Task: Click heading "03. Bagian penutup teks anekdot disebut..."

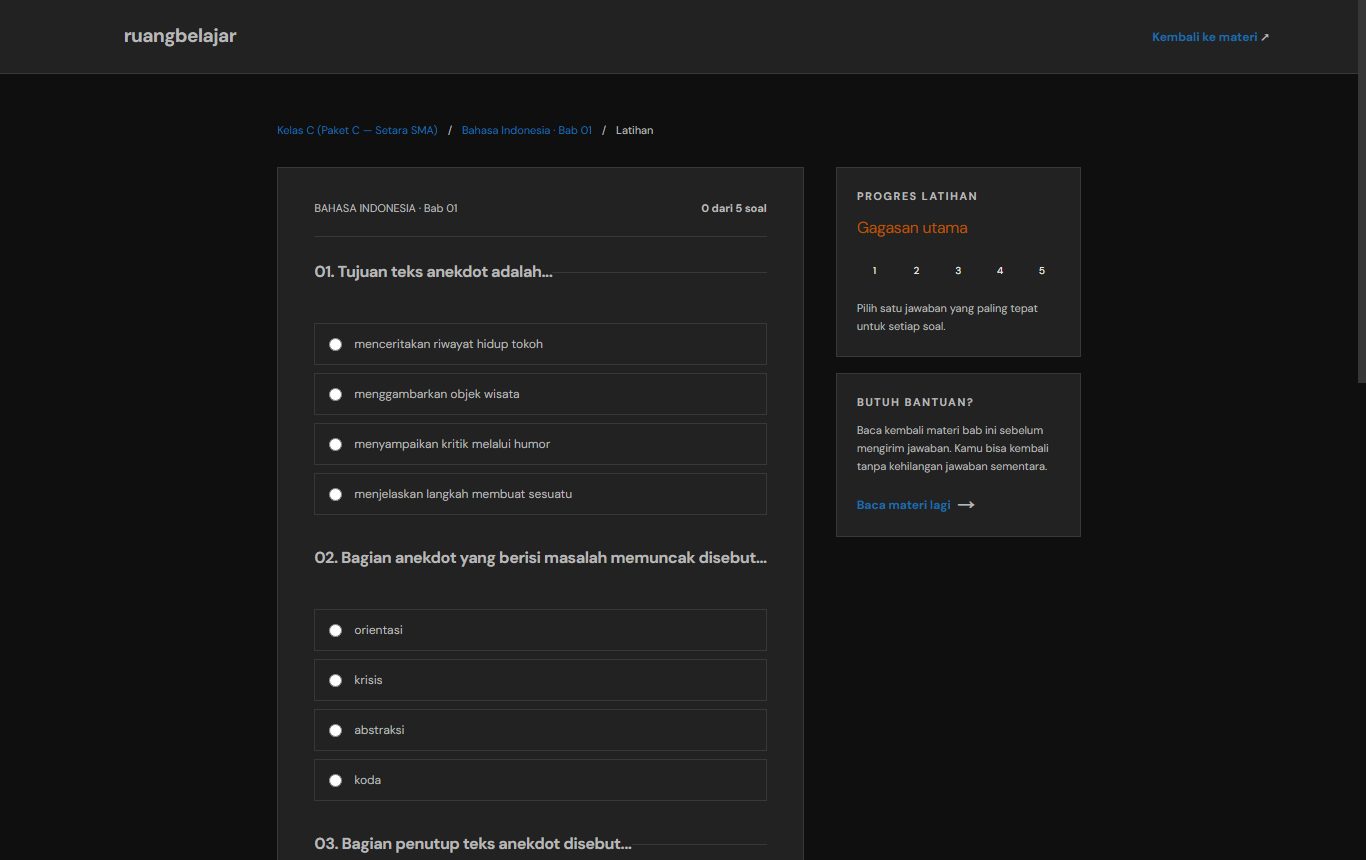Action: click(x=473, y=844)
